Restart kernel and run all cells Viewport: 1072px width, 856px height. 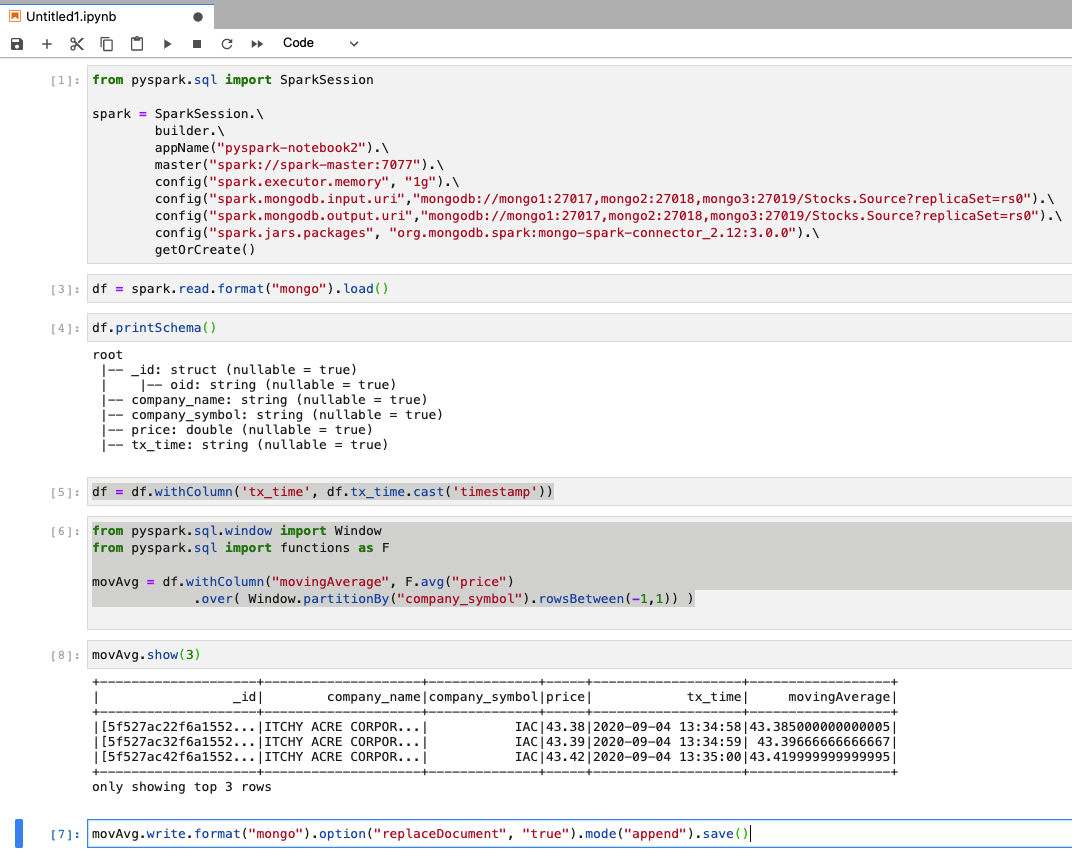coord(257,44)
